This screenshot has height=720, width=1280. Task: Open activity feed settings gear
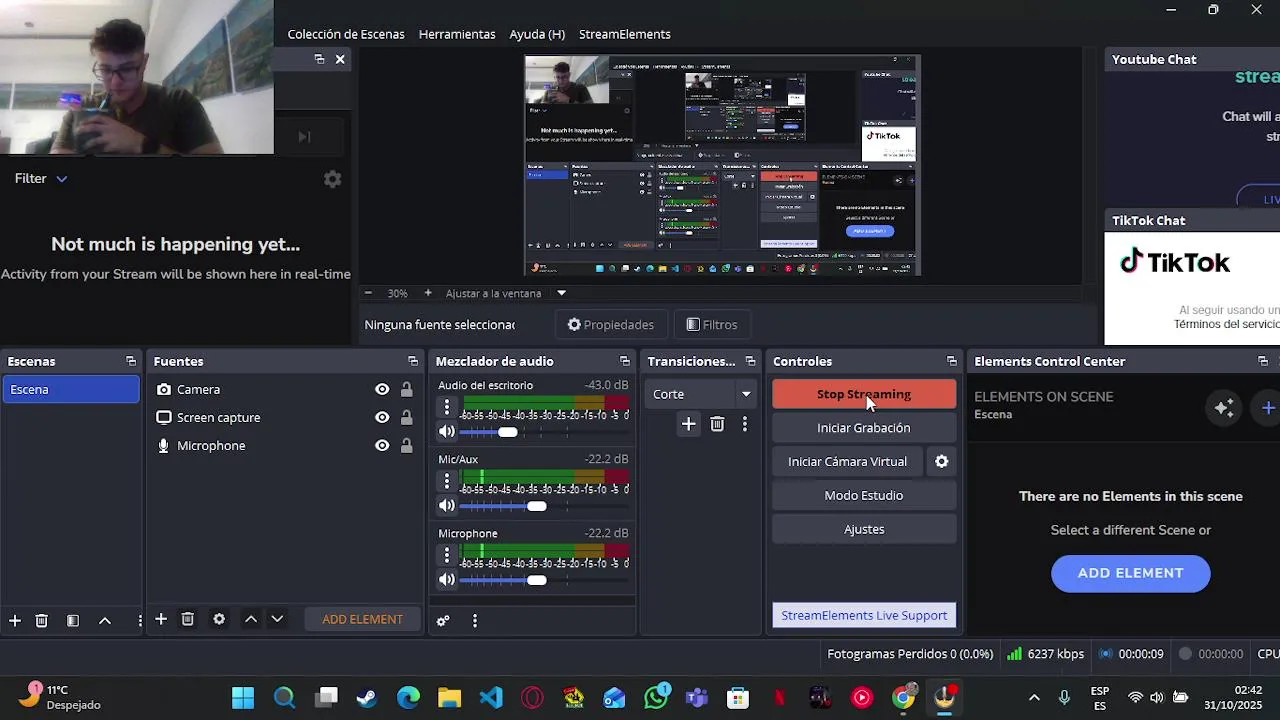coord(333,179)
